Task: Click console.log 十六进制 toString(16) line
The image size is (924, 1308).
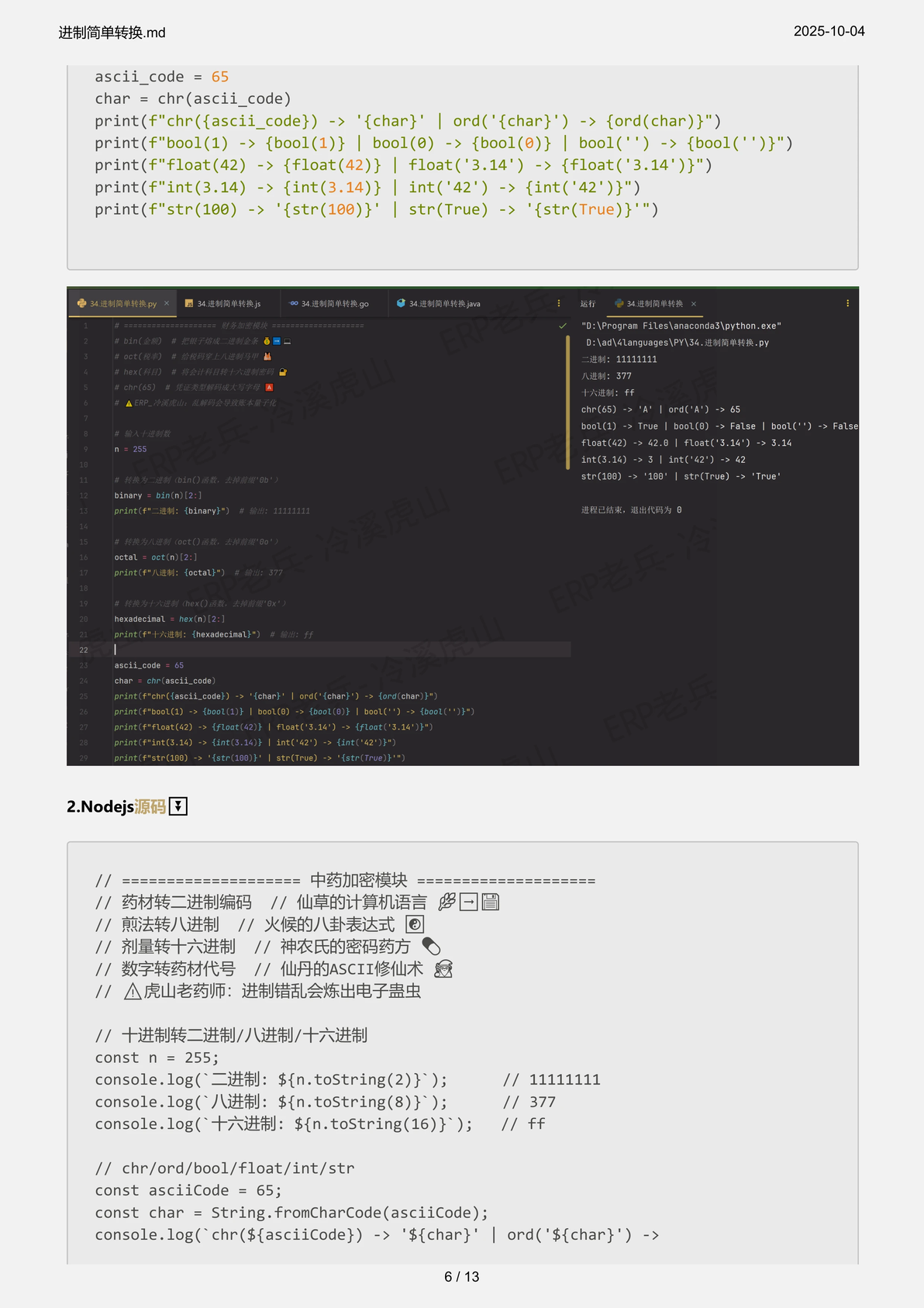Action: point(284,1124)
